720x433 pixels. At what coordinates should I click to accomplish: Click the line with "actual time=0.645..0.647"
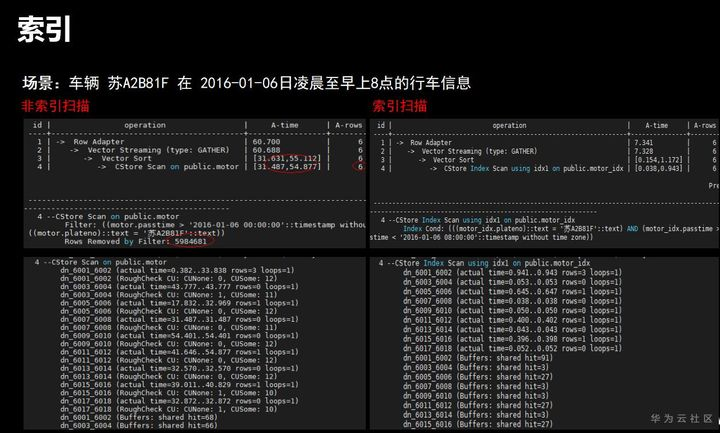pos(512,292)
